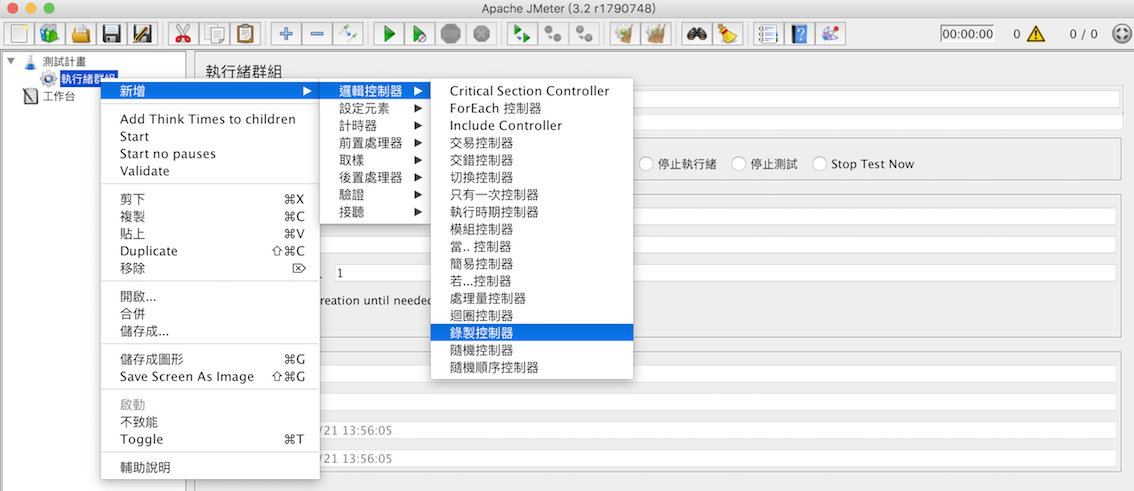Open the 設定元素 submenu

click(x=375, y=108)
